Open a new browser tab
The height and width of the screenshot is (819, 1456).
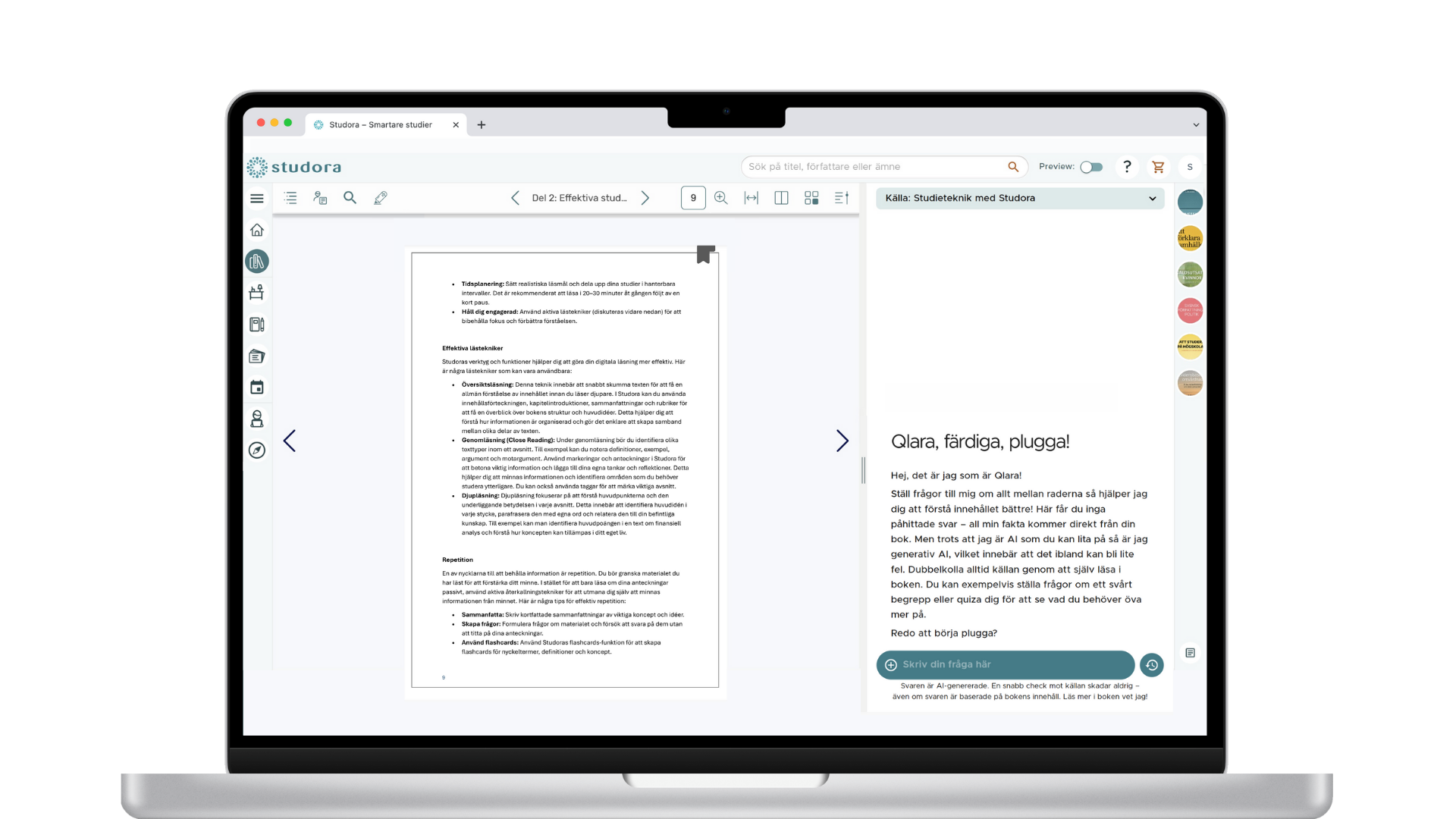[x=481, y=124]
